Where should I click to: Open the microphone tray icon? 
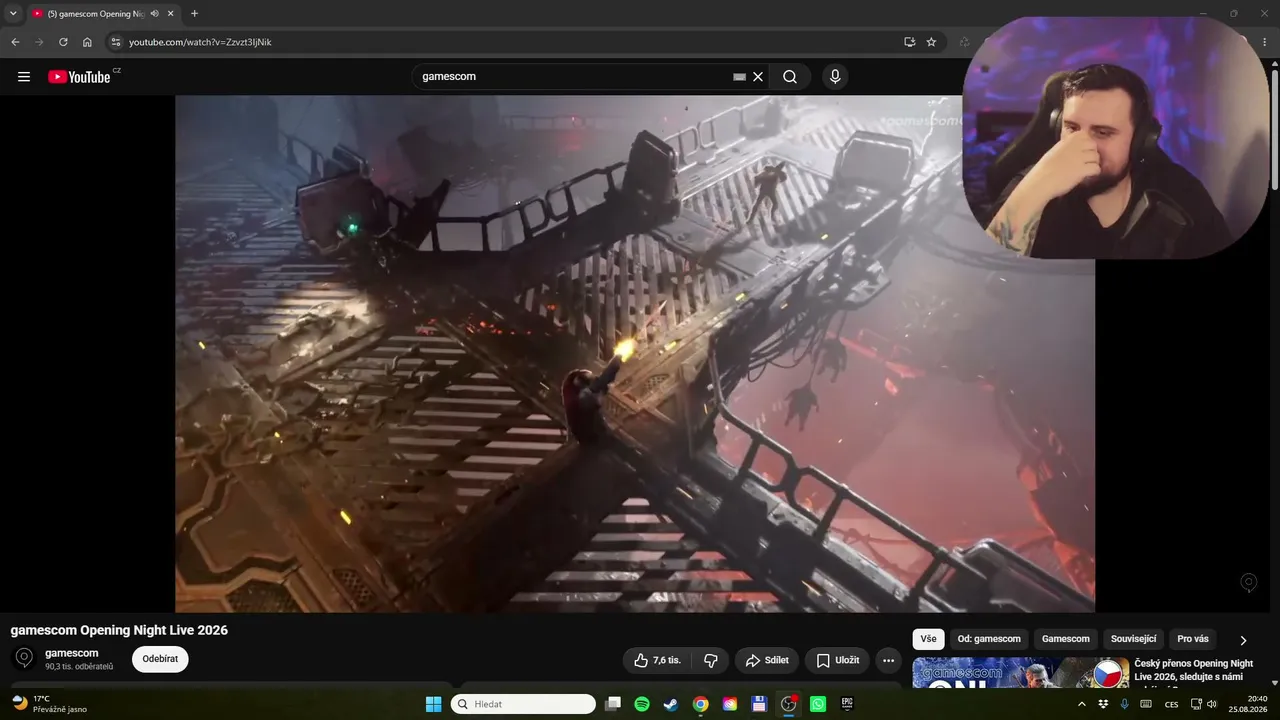click(1125, 704)
